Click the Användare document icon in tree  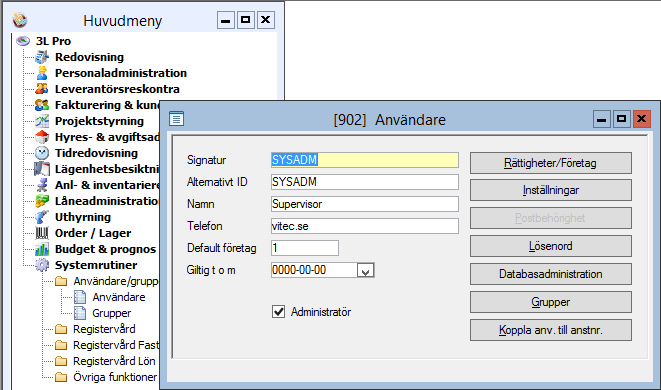[x=80, y=297]
